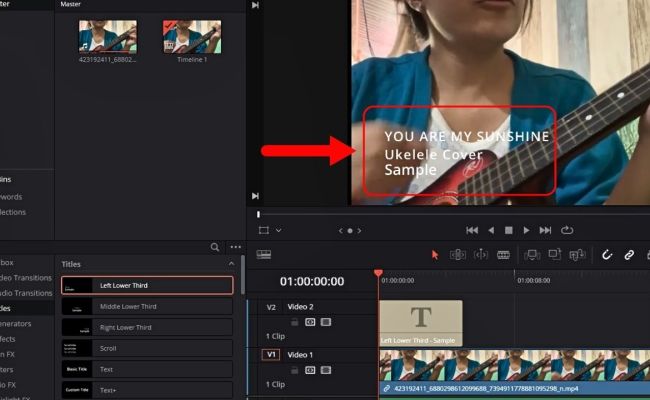Click the V1 track destination control
Image resolution: width=650 pixels, height=400 pixels.
point(271,355)
